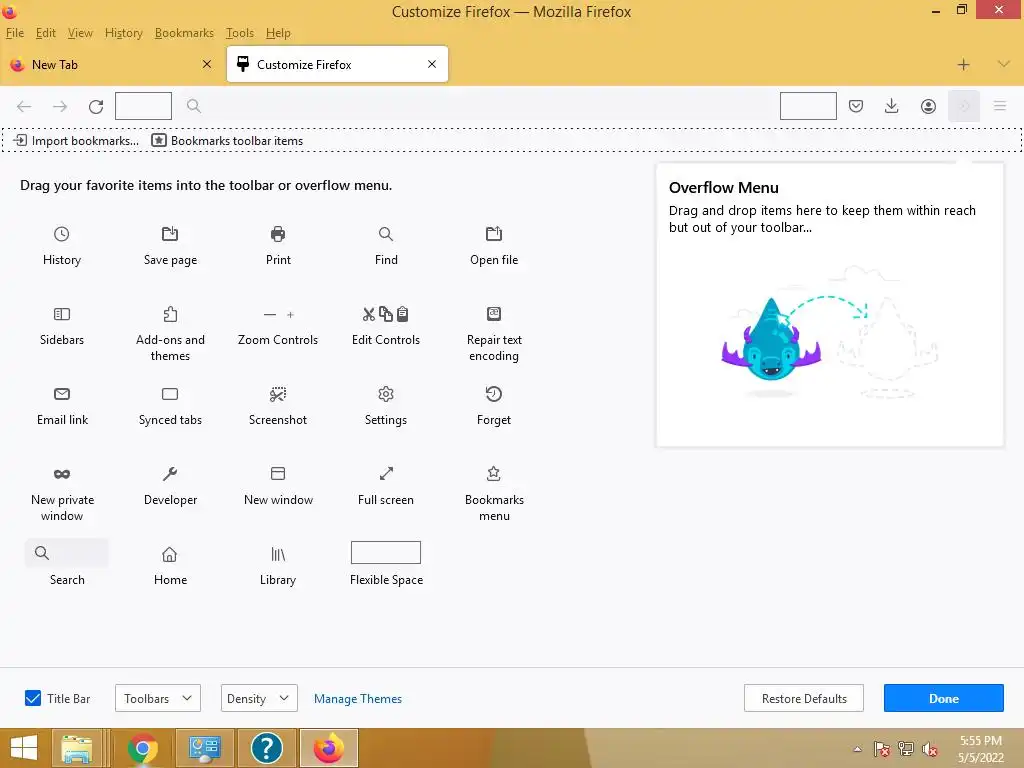
Task: Select the Edit Controls widget
Action: coord(385,314)
